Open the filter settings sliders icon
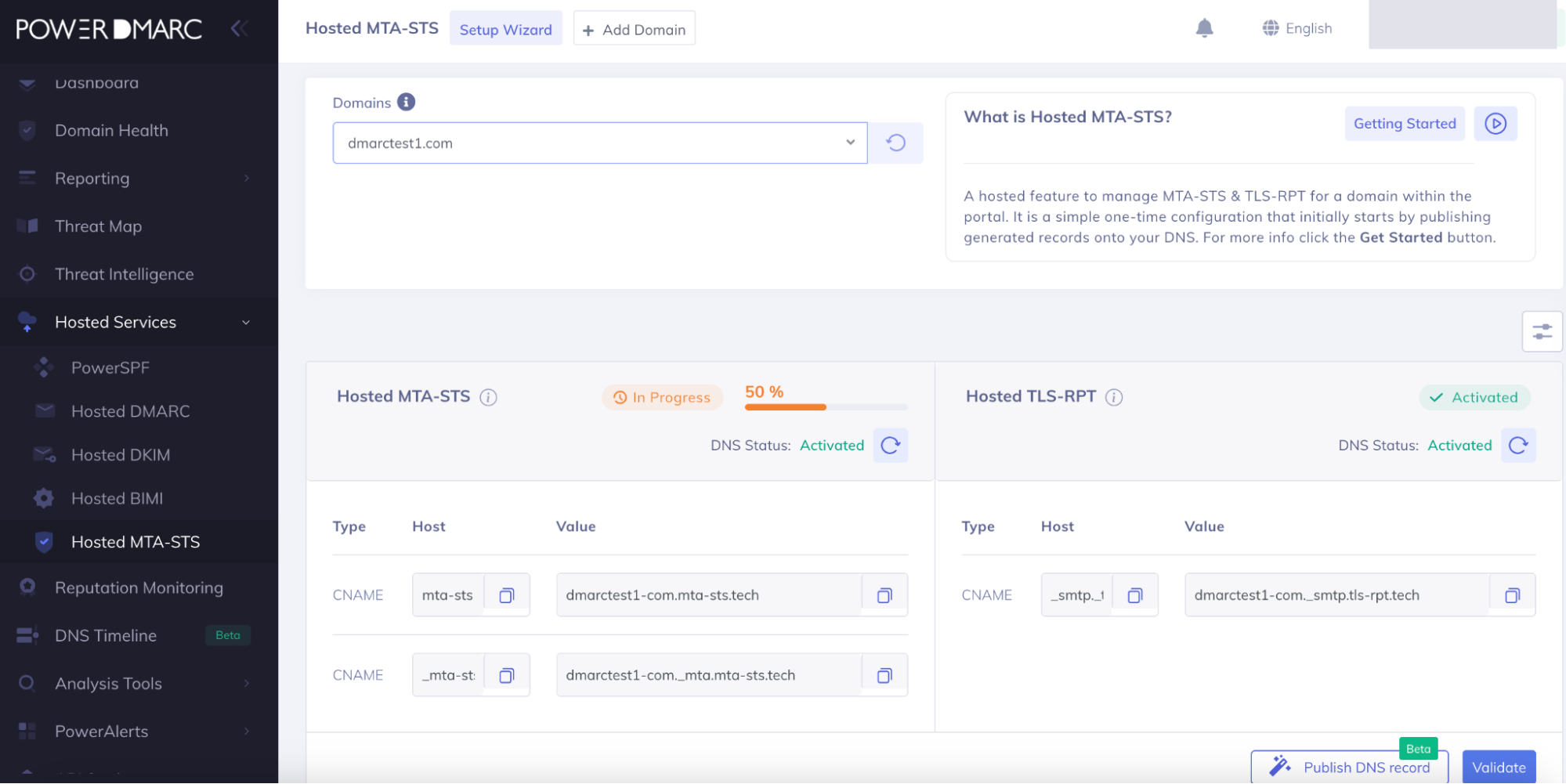The image size is (1566, 784). [x=1542, y=331]
